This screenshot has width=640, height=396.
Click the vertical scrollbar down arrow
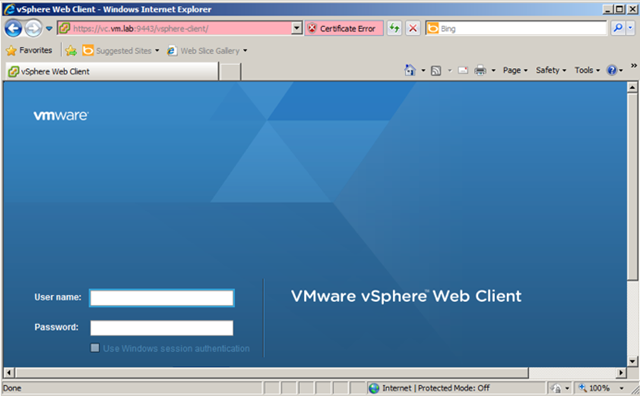[632, 361]
